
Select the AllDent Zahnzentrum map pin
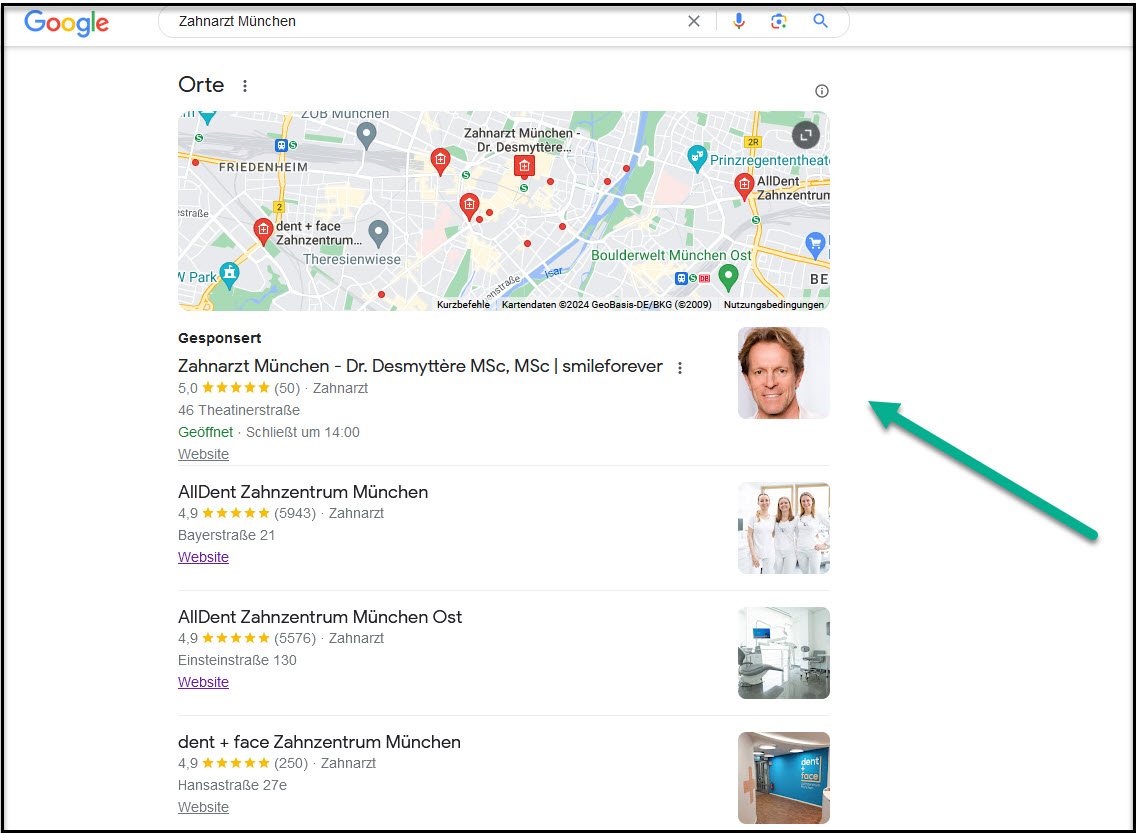click(744, 185)
